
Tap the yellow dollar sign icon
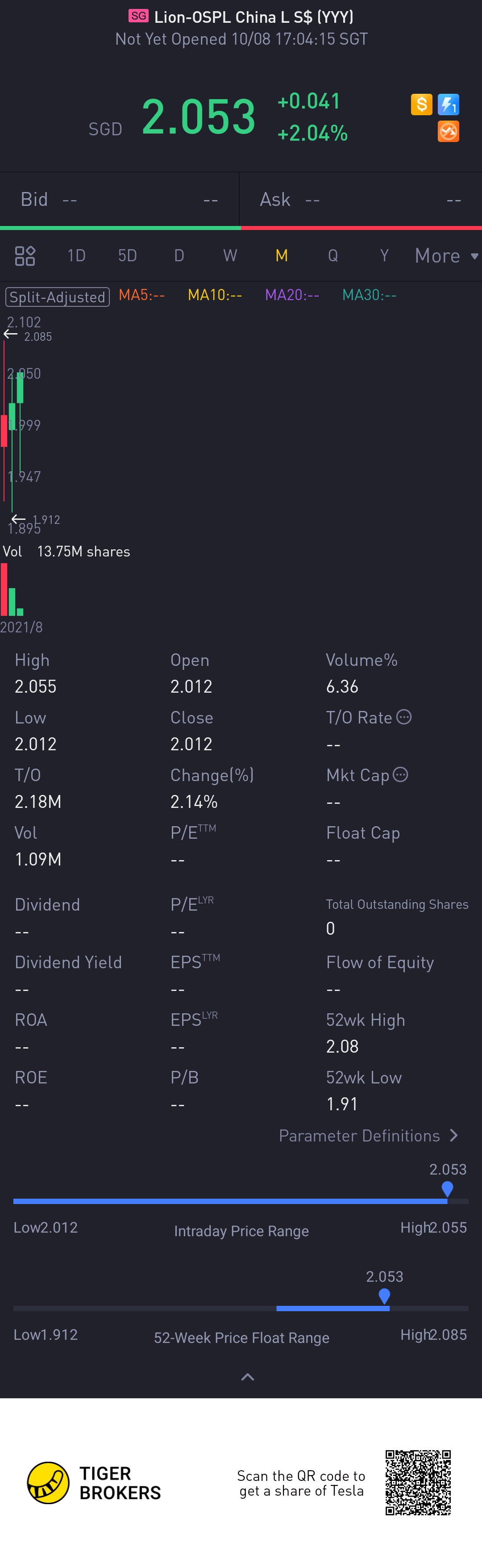coord(421,104)
